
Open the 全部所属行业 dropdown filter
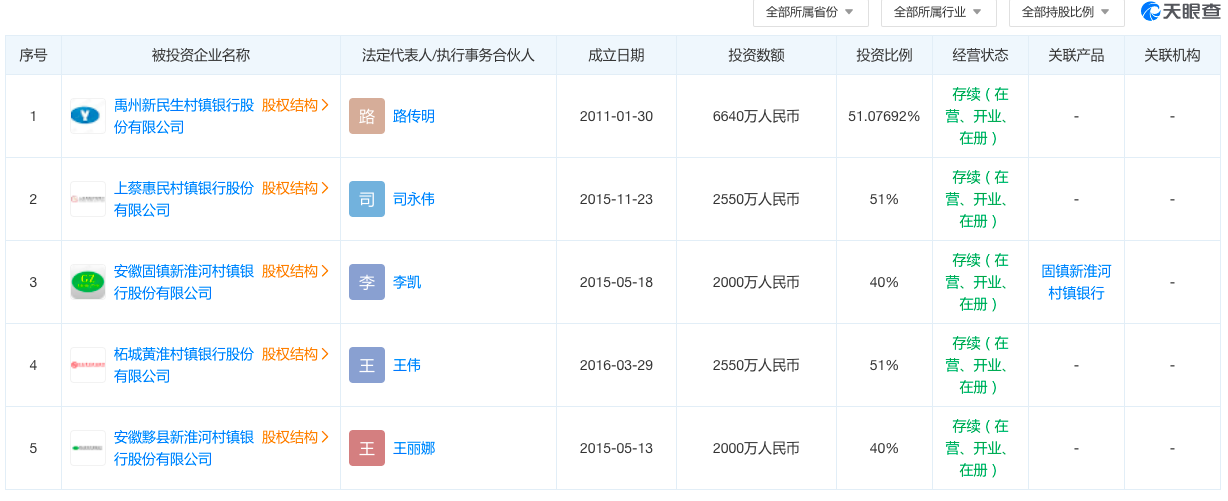click(x=937, y=12)
